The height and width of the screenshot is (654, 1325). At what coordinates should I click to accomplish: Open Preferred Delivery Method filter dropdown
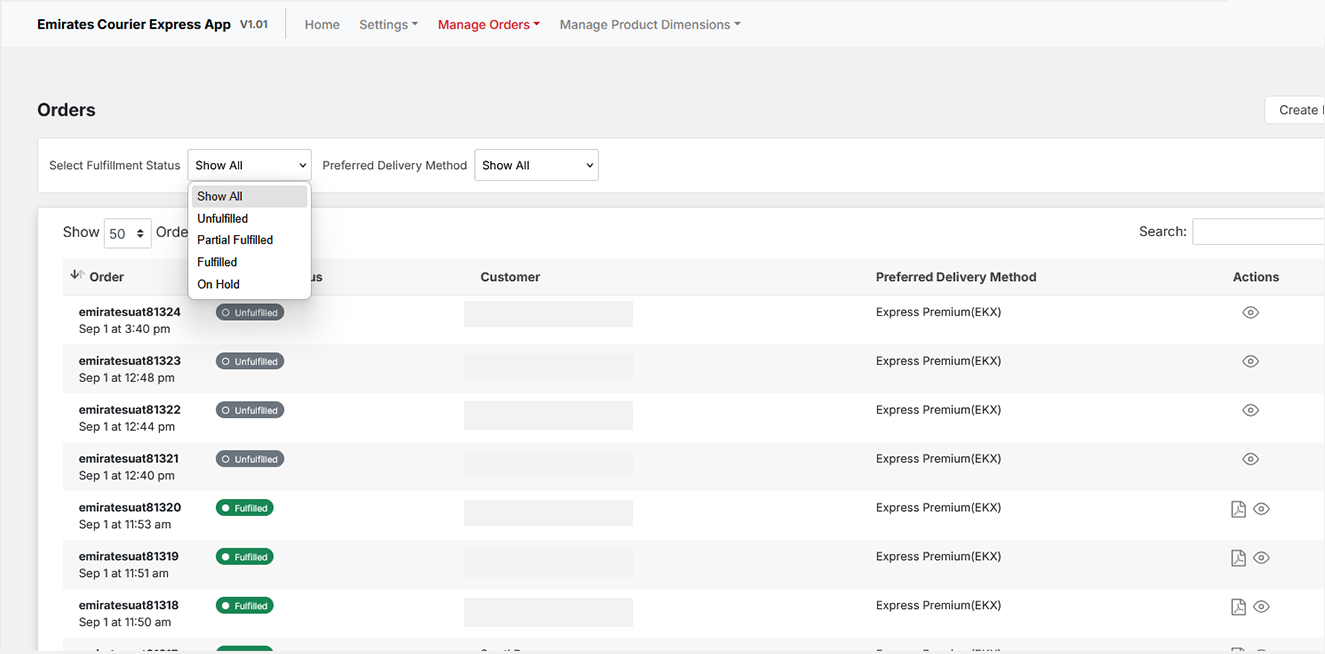(536, 165)
